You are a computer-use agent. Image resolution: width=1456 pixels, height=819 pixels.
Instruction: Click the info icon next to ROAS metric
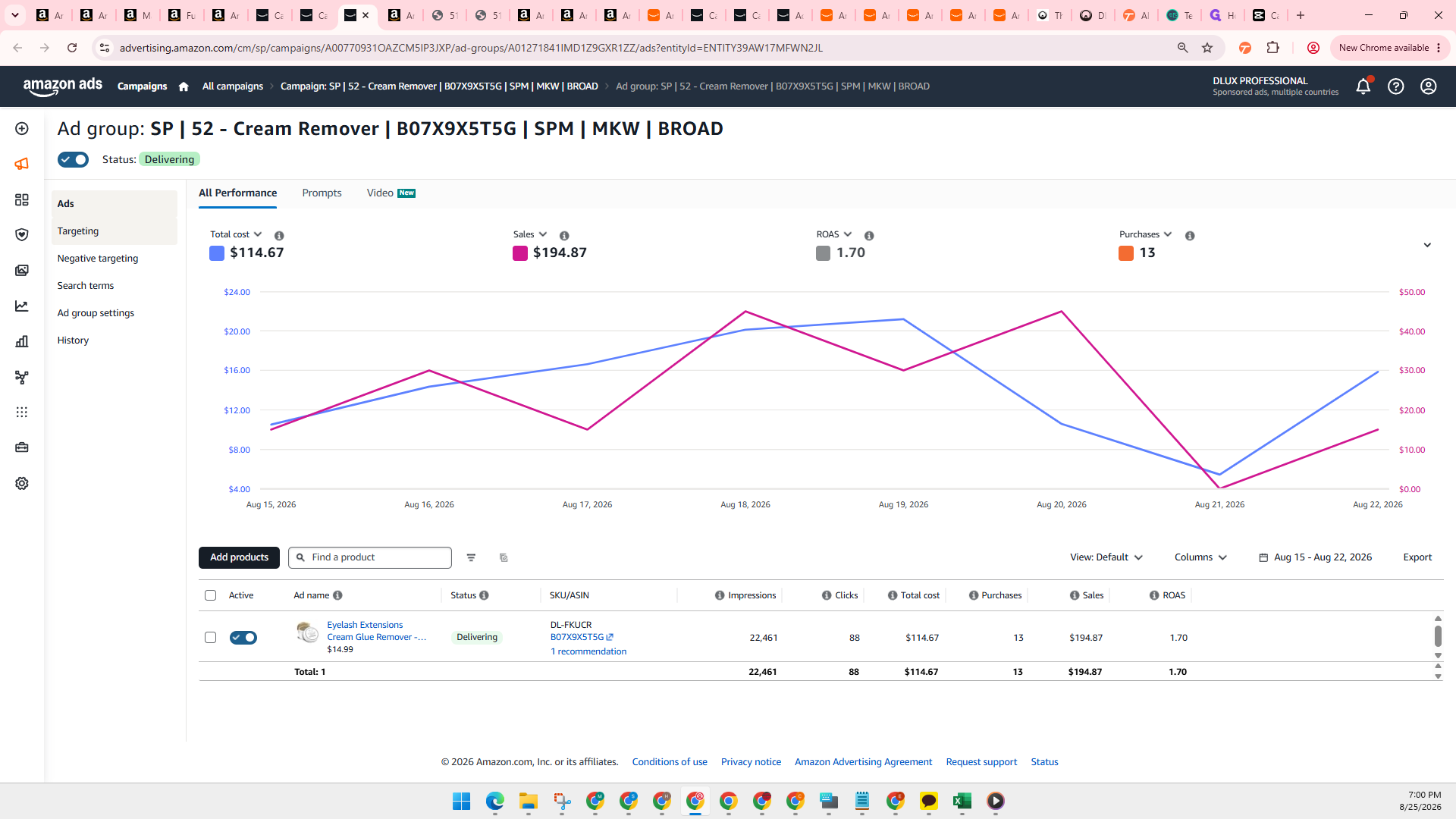click(869, 236)
